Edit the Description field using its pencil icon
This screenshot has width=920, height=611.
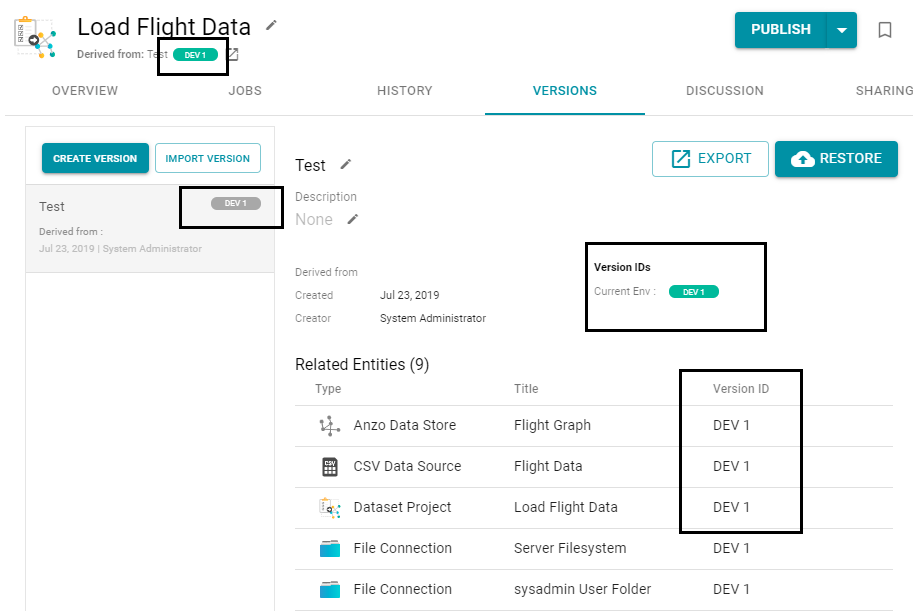[352, 219]
